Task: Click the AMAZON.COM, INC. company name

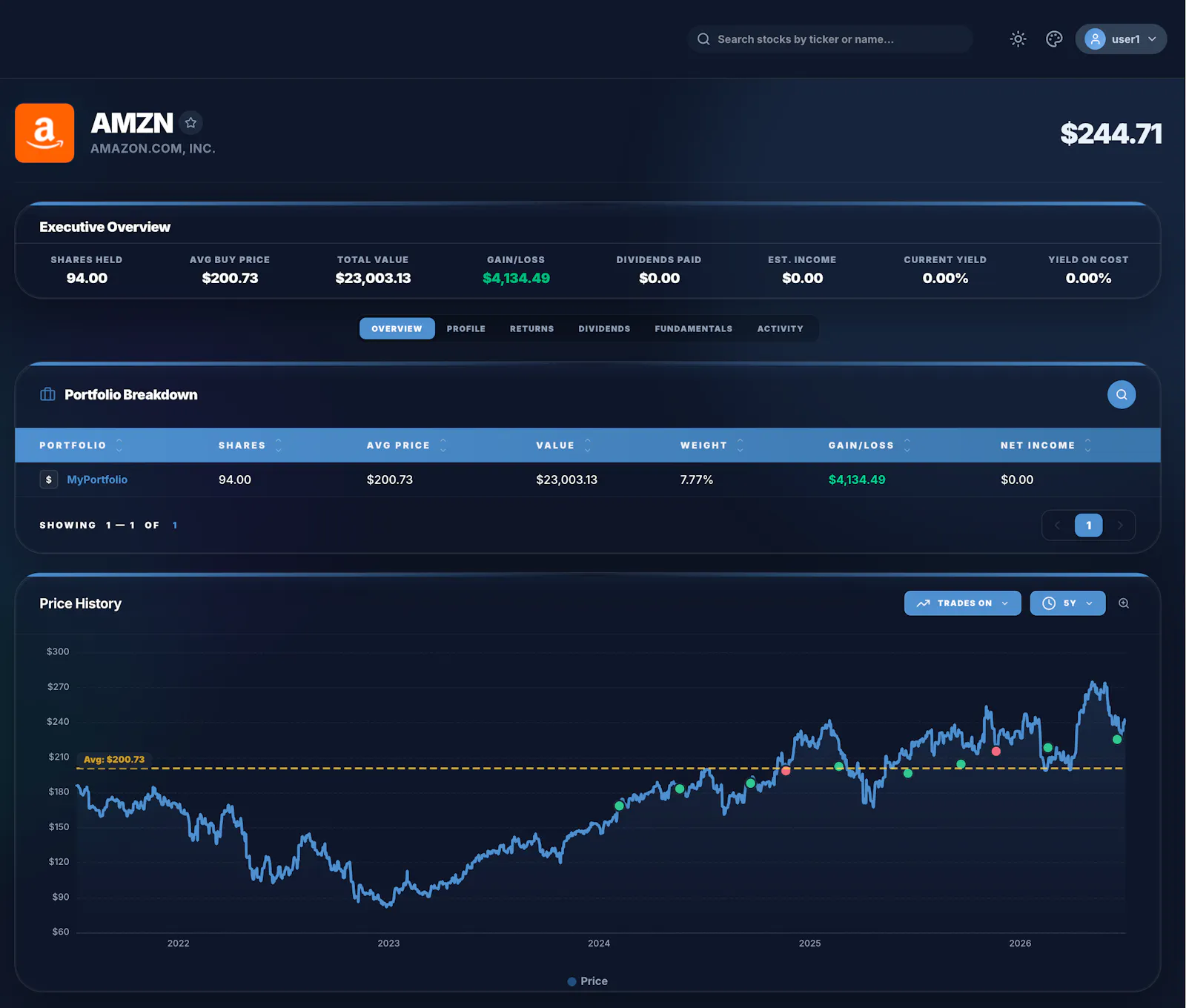Action: (x=153, y=148)
